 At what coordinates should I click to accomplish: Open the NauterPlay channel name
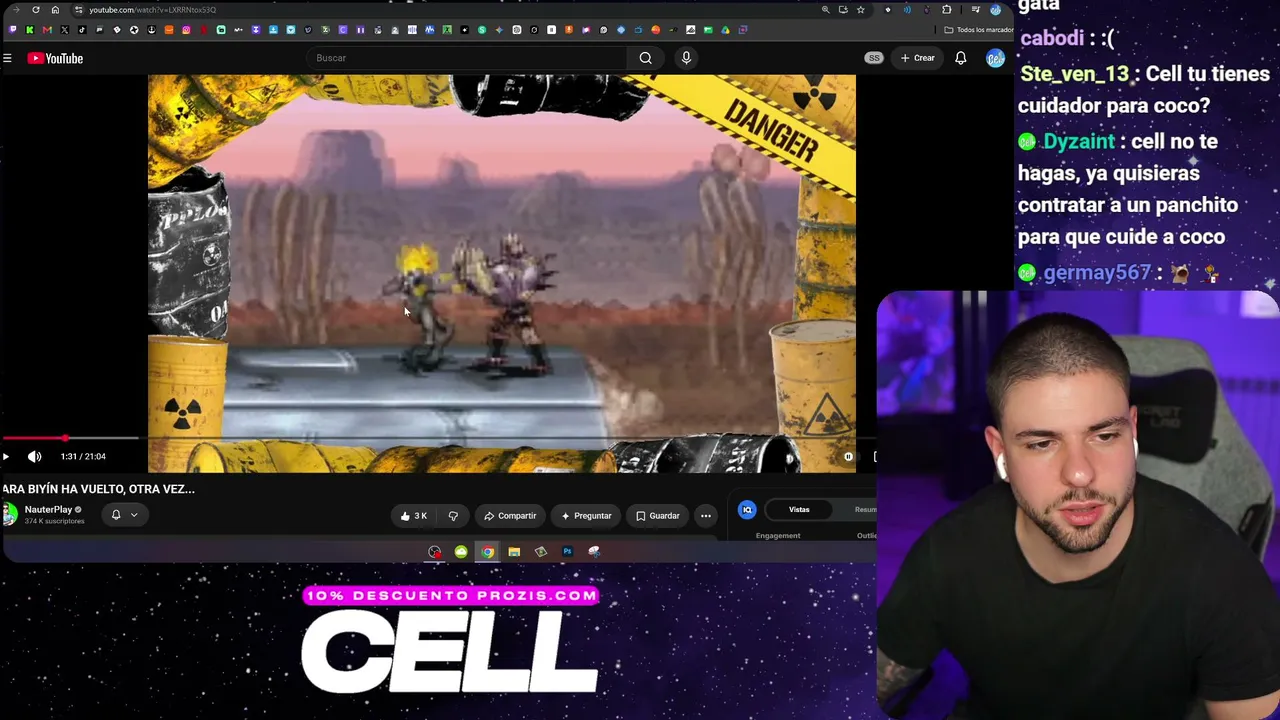[48, 510]
